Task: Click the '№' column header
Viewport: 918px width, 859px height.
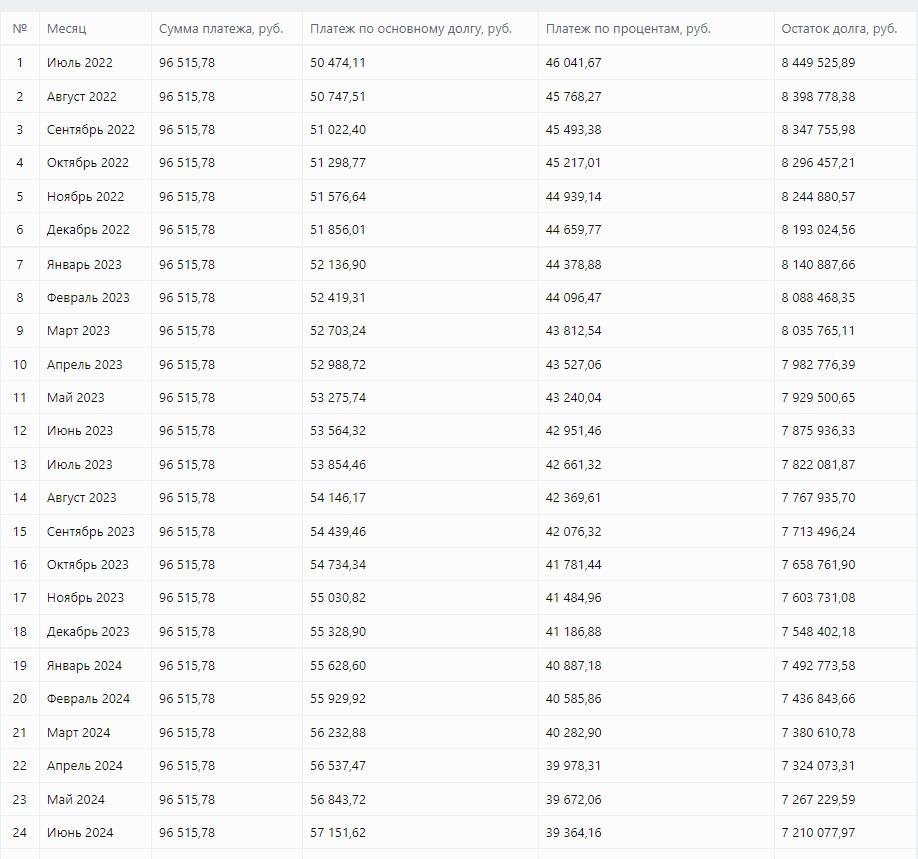Action: (x=20, y=28)
